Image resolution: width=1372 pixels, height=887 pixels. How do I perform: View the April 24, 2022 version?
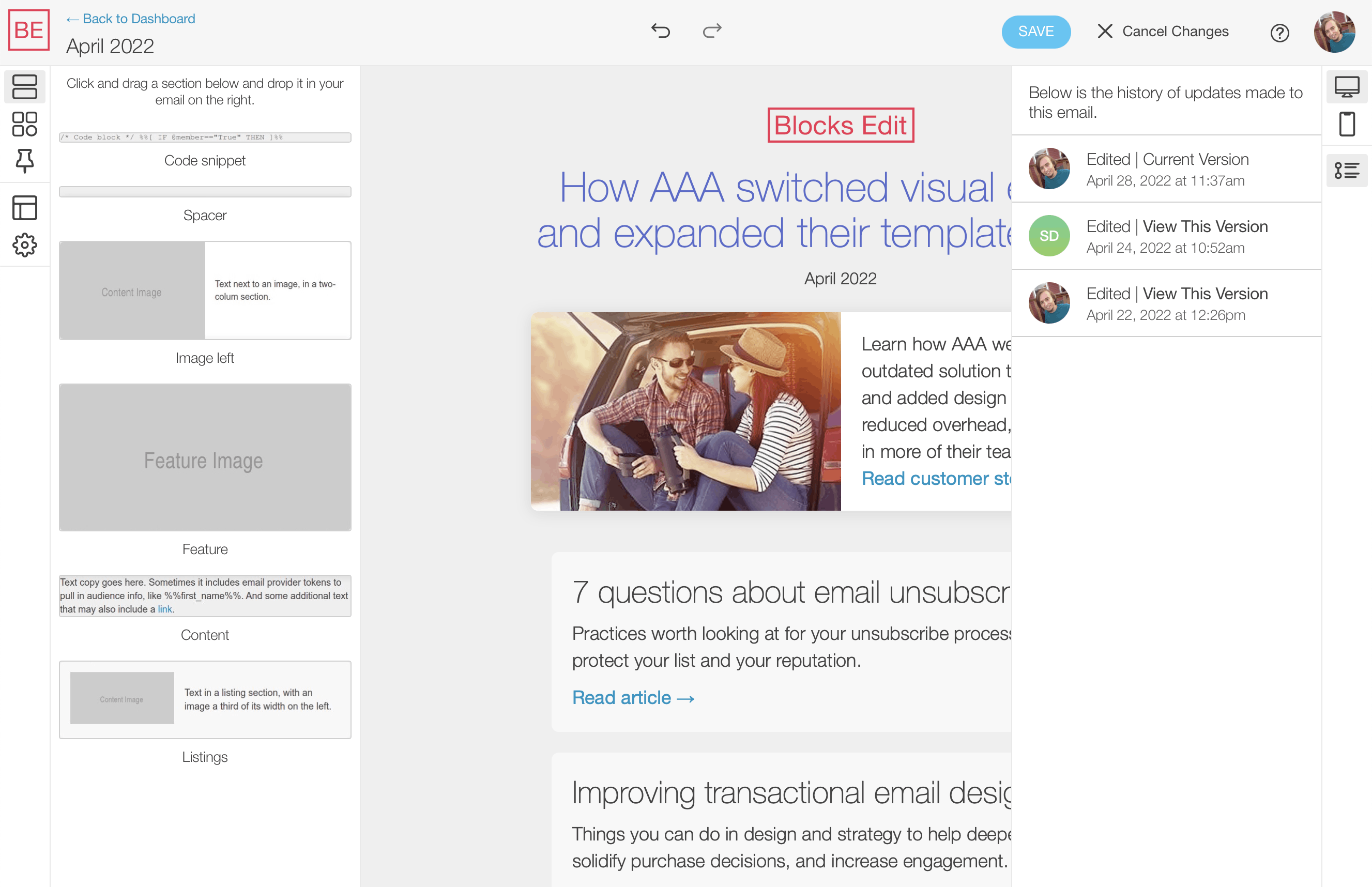pos(1205,226)
